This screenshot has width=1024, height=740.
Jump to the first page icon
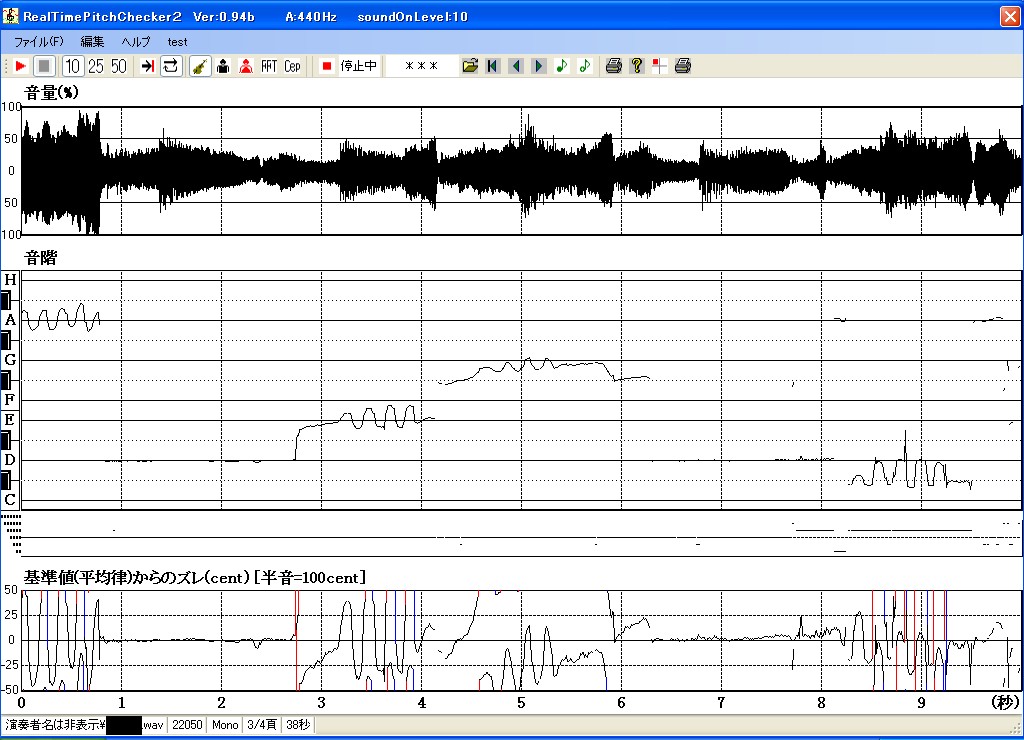coord(493,66)
